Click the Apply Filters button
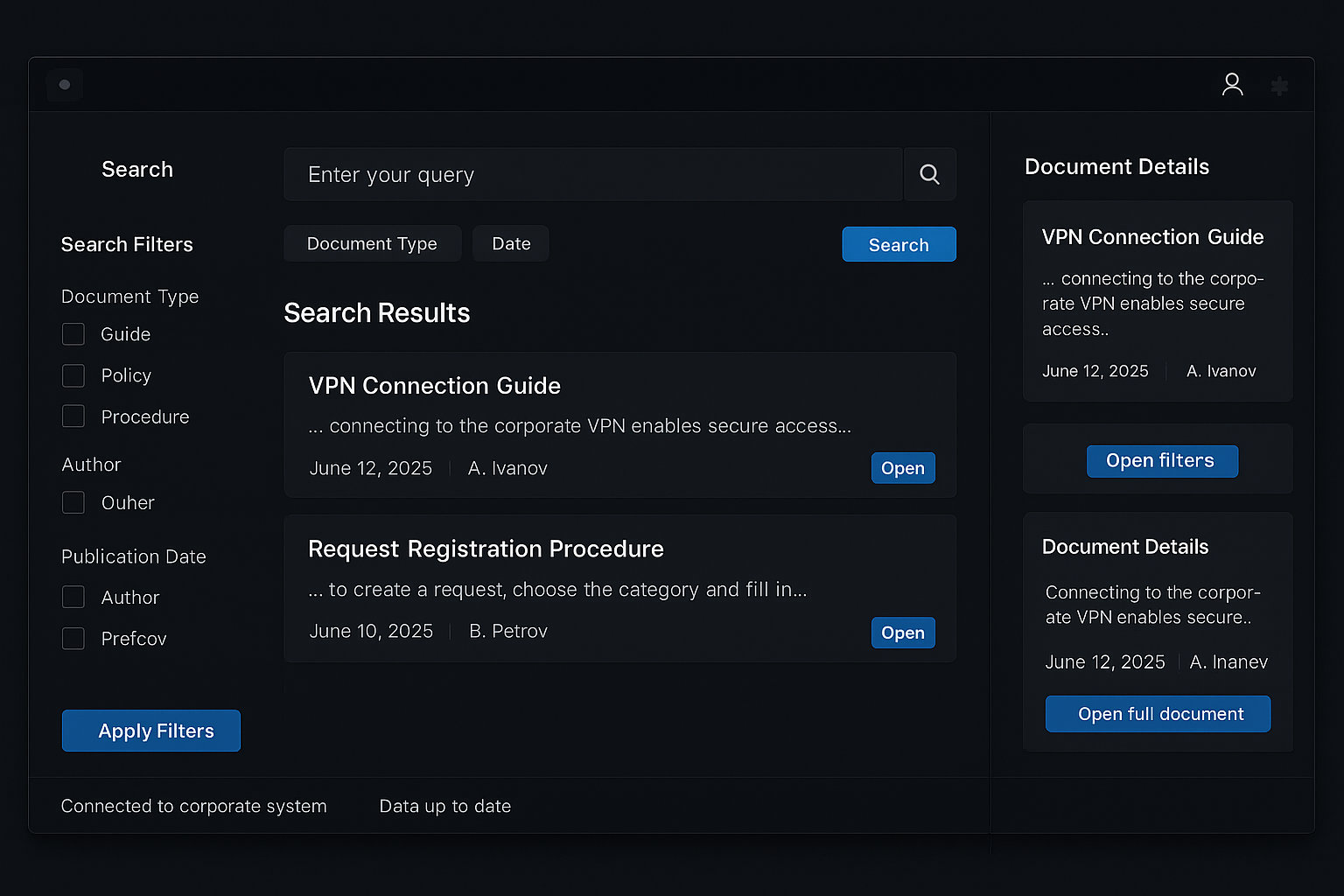This screenshot has height=896, width=1344. (151, 731)
